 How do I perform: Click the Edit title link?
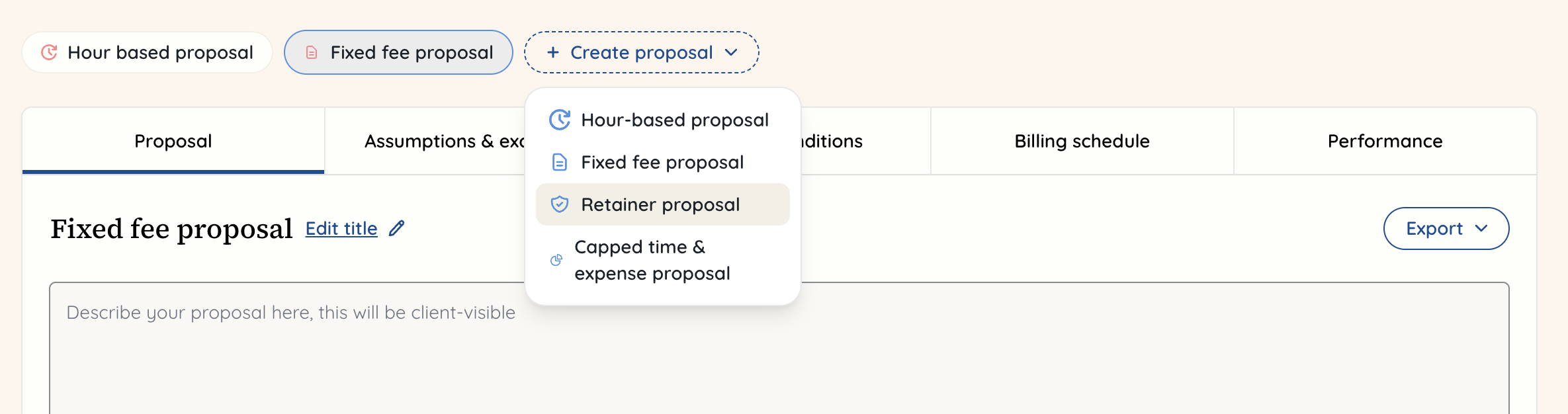341,228
